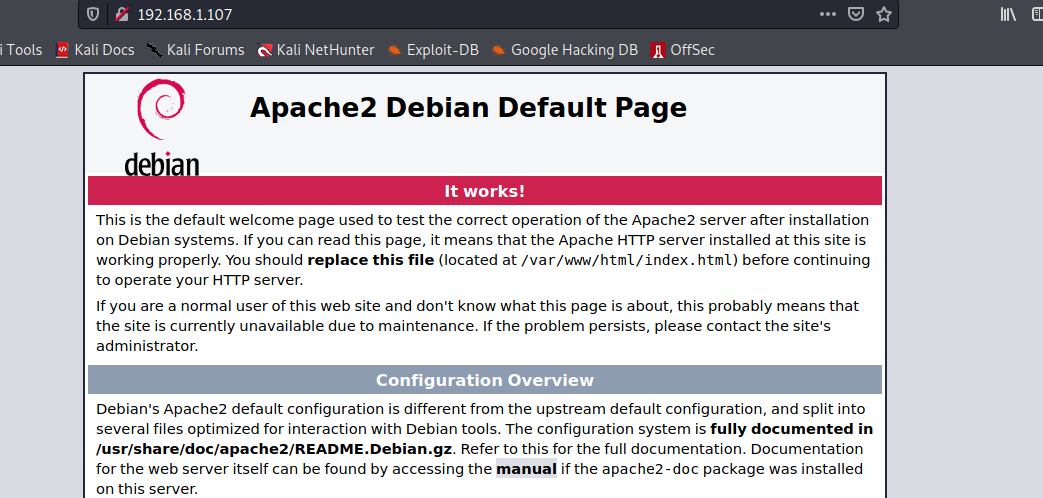Click the Configuration Overview header
The width and height of the screenshot is (1043, 498).
[x=485, y=380]
